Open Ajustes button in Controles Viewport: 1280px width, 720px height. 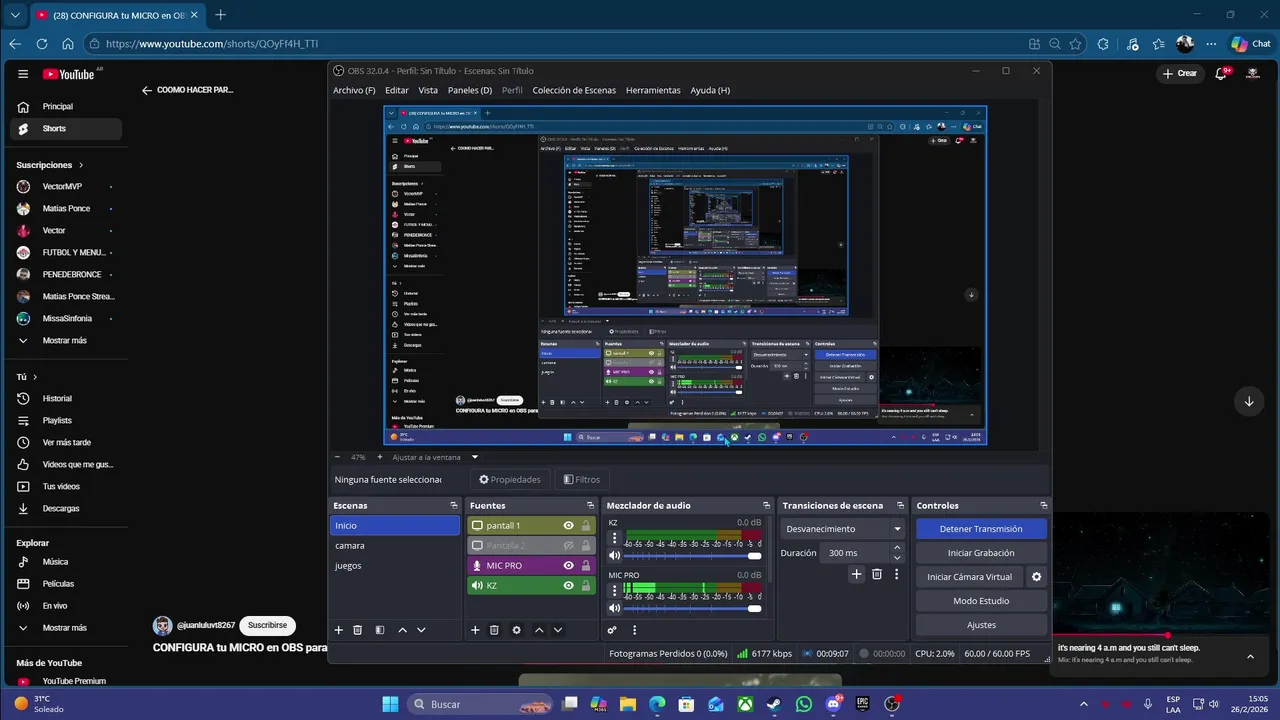(x=981, y=625)
